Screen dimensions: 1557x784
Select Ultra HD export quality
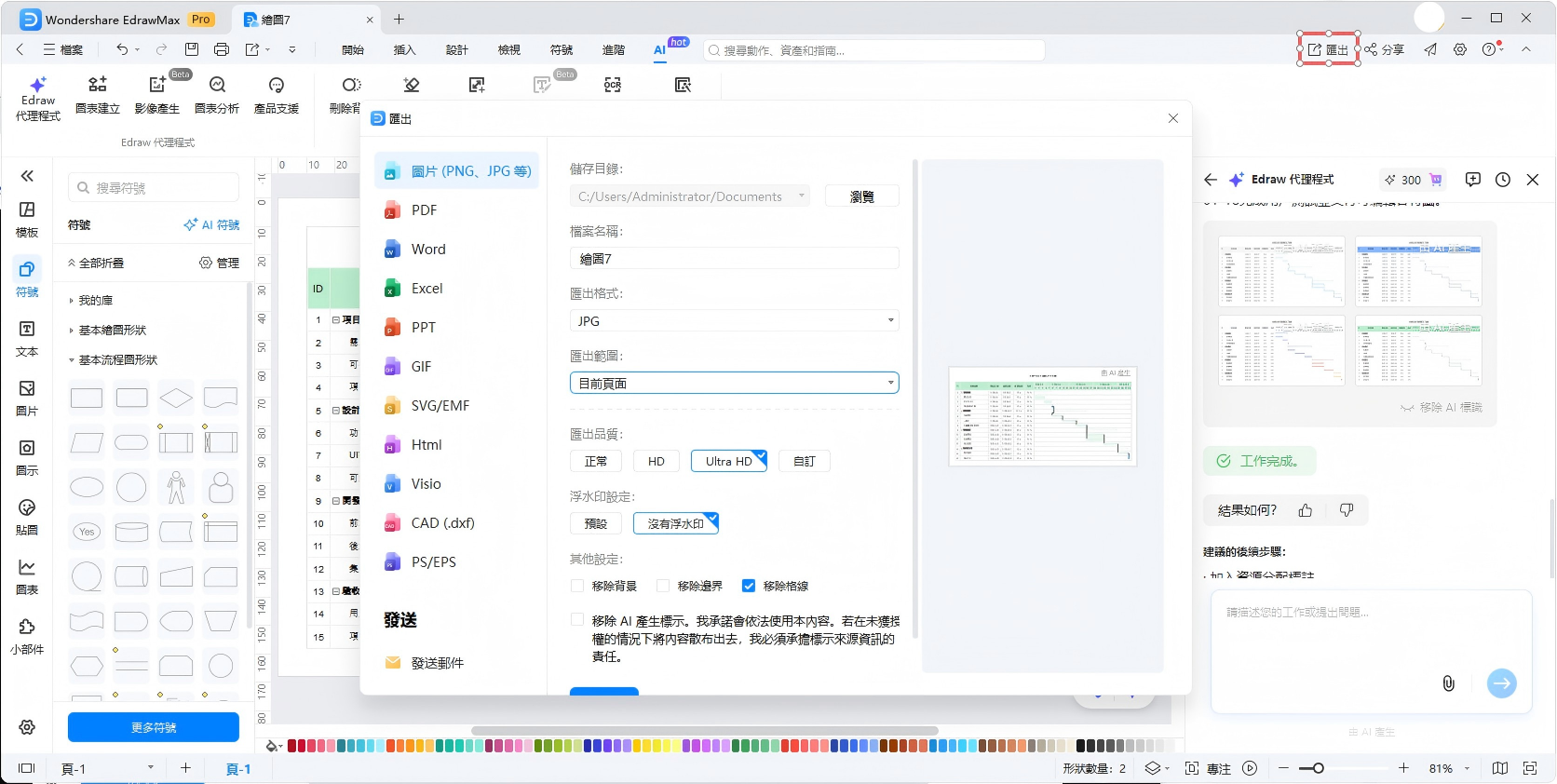[x=729, y=461]
